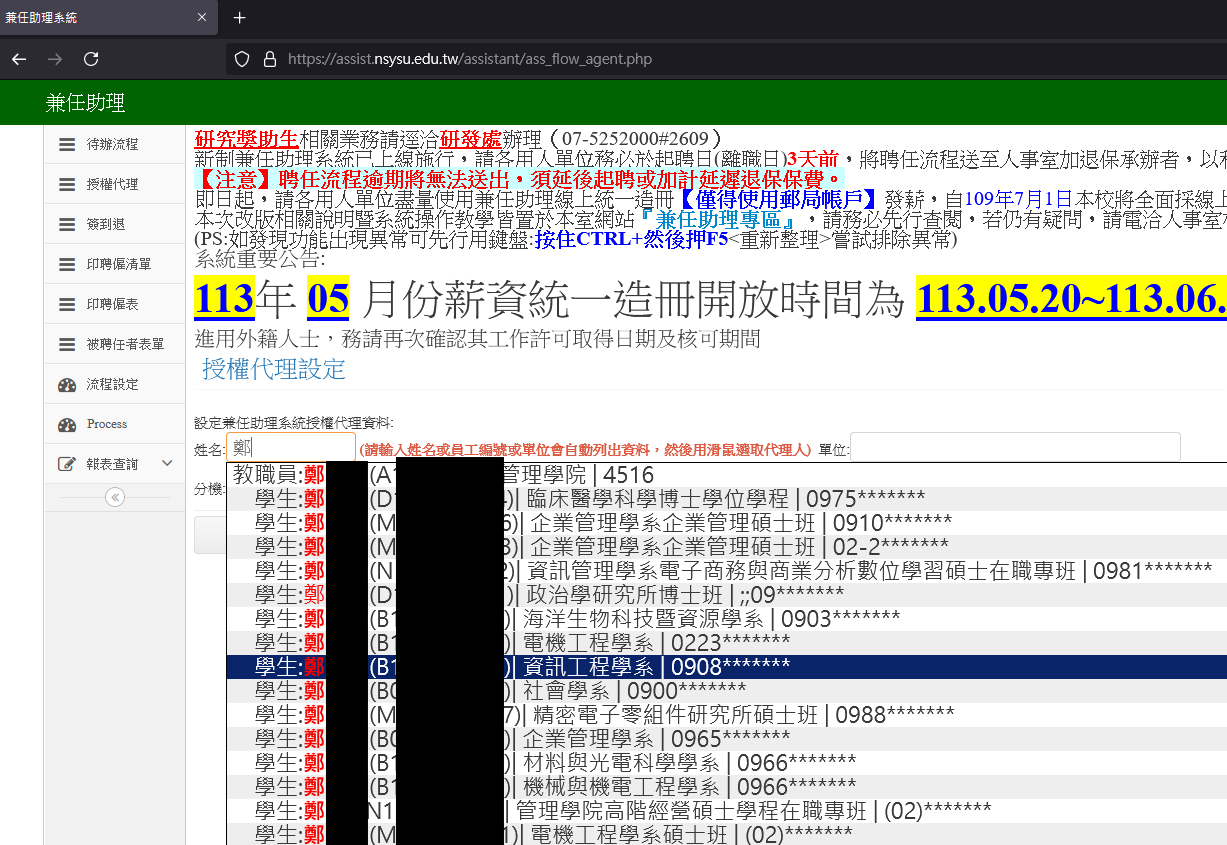Screen dimensions: 1227x845
Task: Select the 海洋生物科技暨資源學系 suggestion
Action: (x=726, y=618)
